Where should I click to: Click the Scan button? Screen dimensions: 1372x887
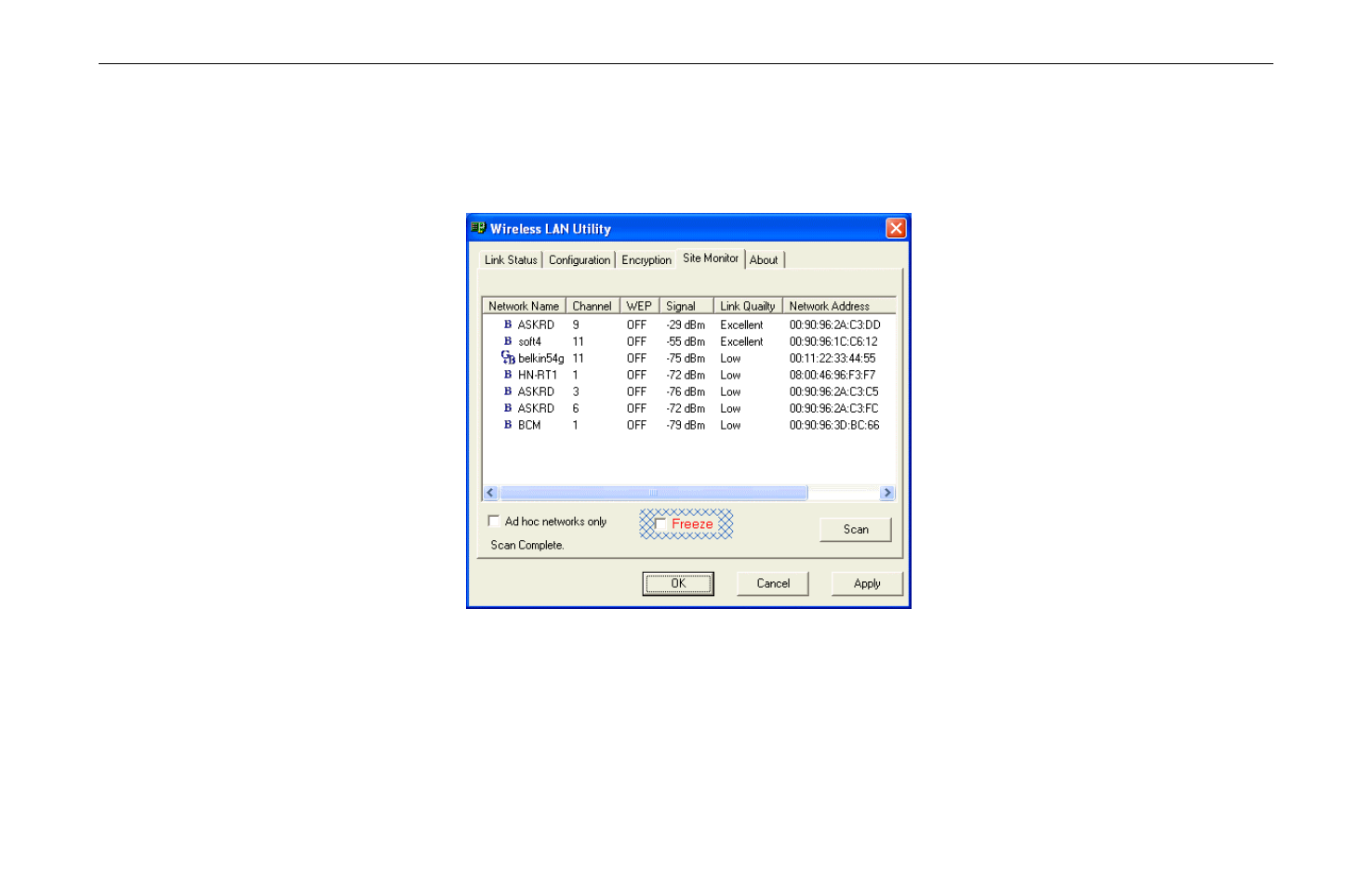pyautogui.click(x=856, y=530)
